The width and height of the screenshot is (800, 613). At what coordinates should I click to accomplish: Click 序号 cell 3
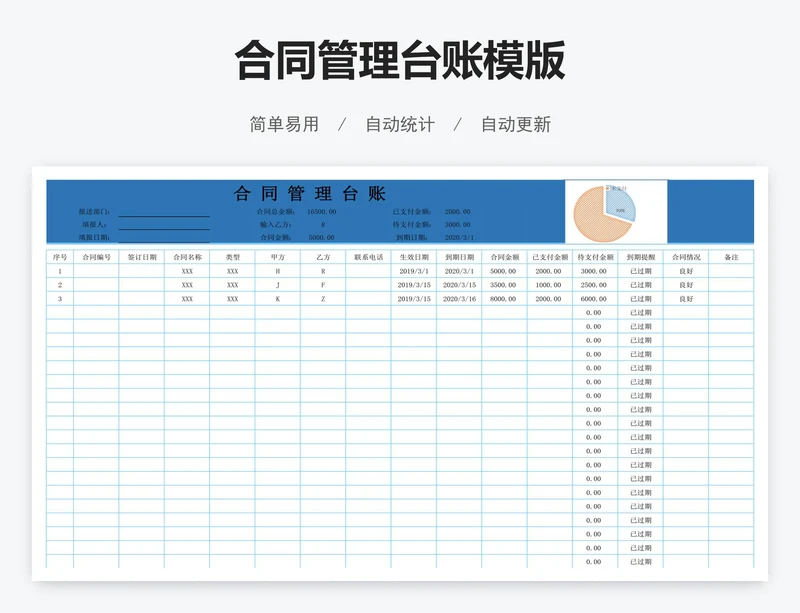click(60, 299)
